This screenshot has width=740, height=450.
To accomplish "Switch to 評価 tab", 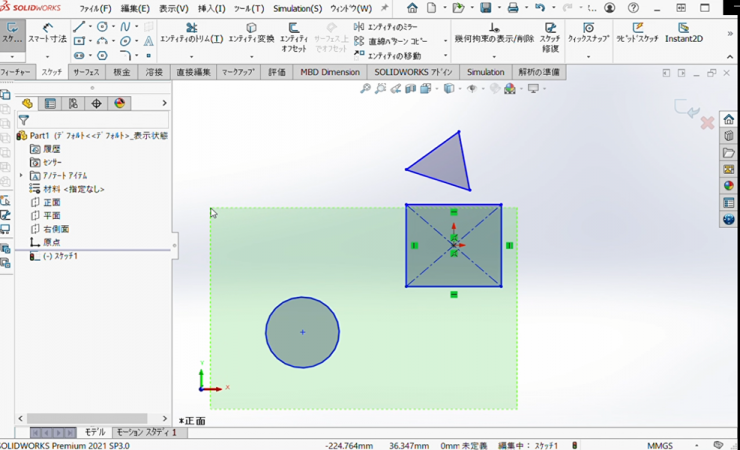I will click(277, 72).
